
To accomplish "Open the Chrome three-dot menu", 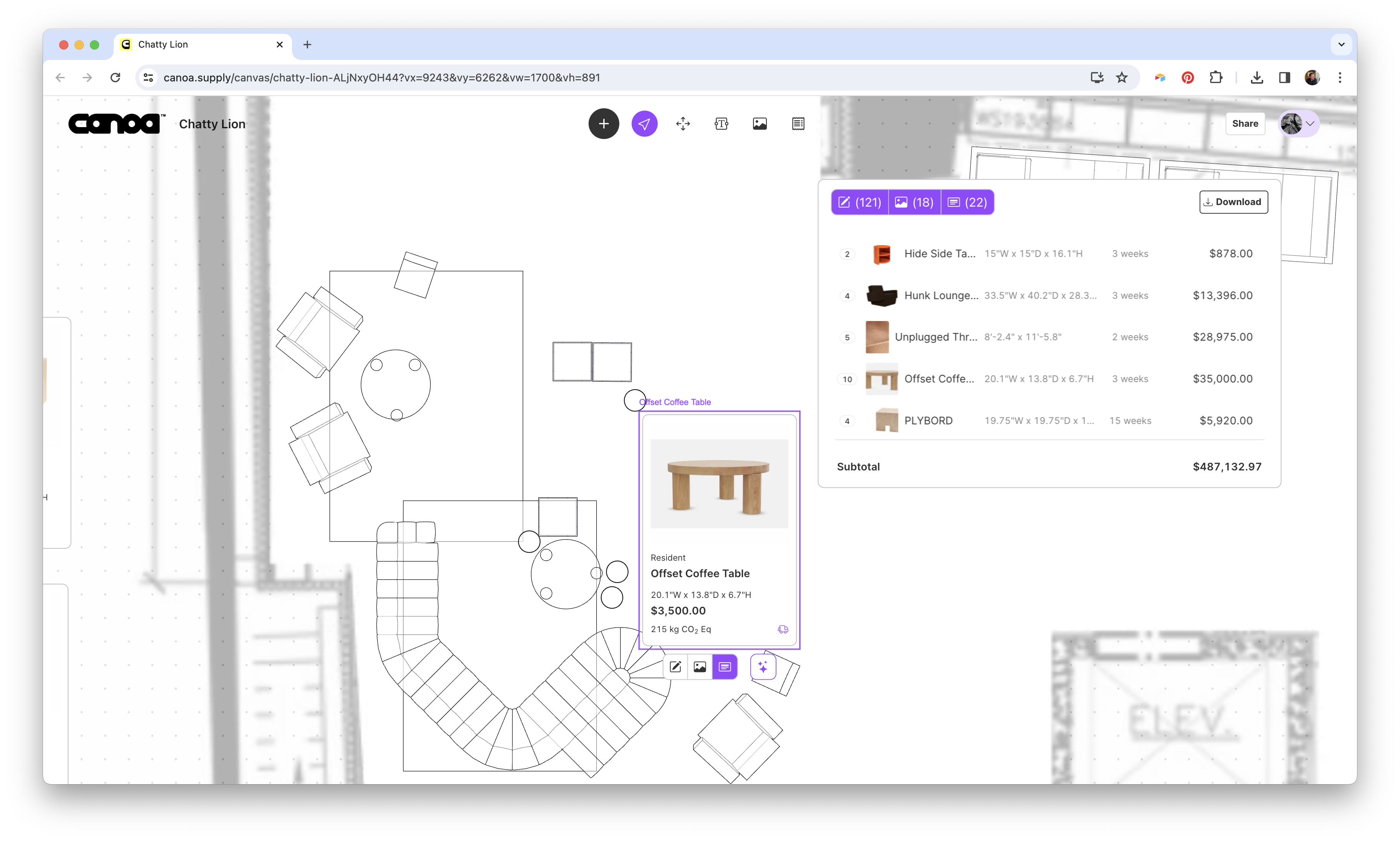I will [x=1340, y=78].
